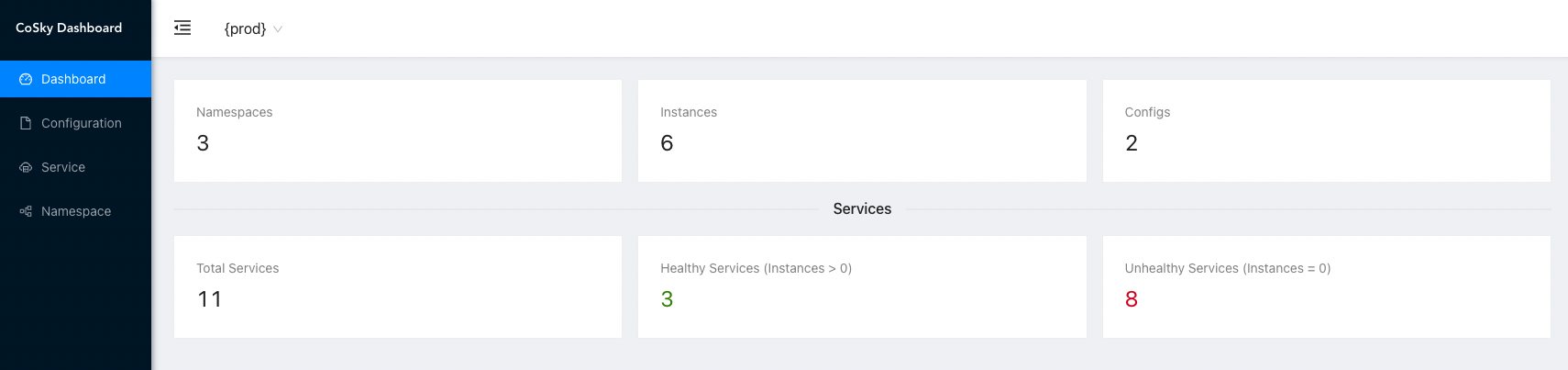Click the Dashboard gauge icon in sidebar
Viewport: 1568px width, 370px height.
26,79
